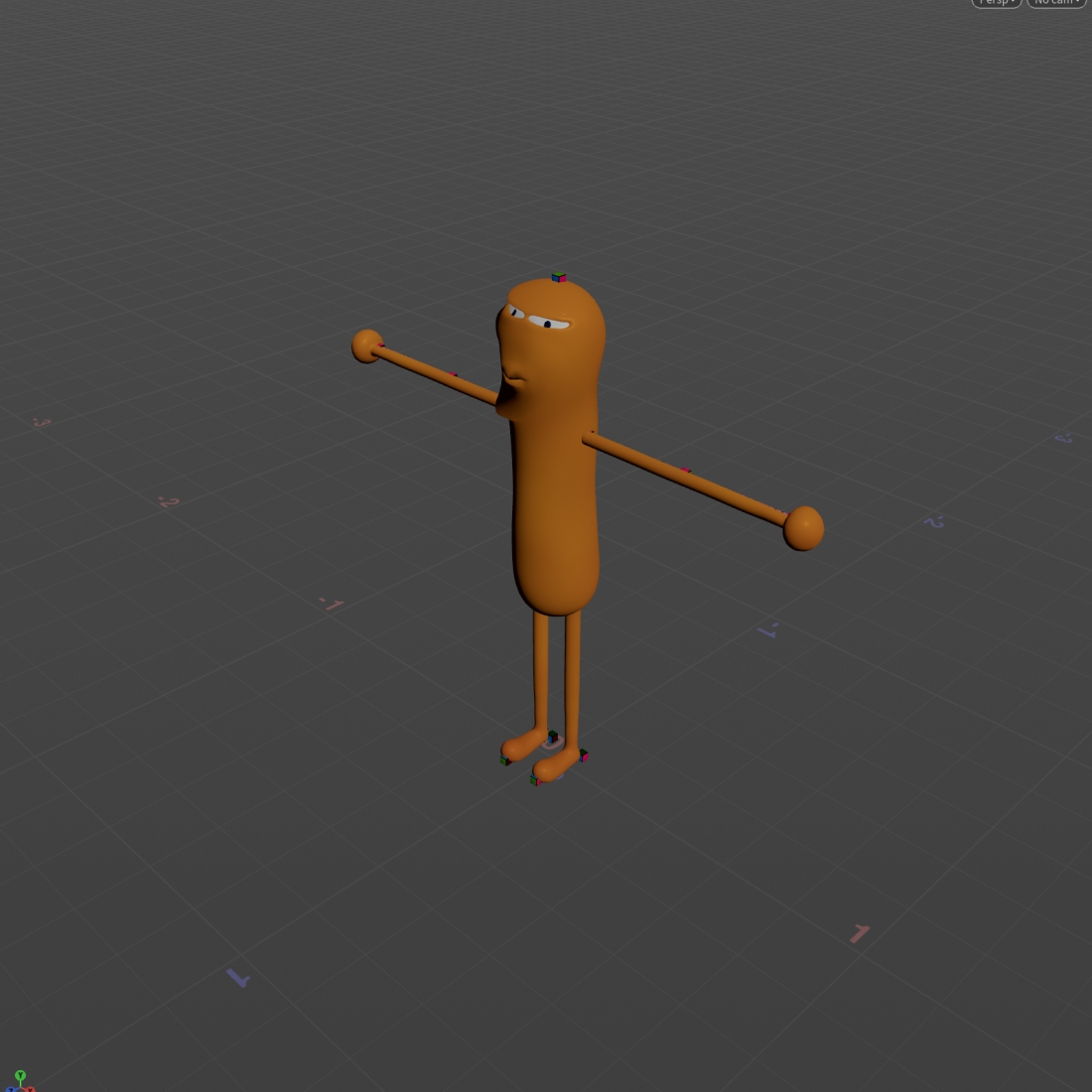
Task: Select the smaller hand sphere farther from camera
Action: pyautogui.click(x=367, y=346)
